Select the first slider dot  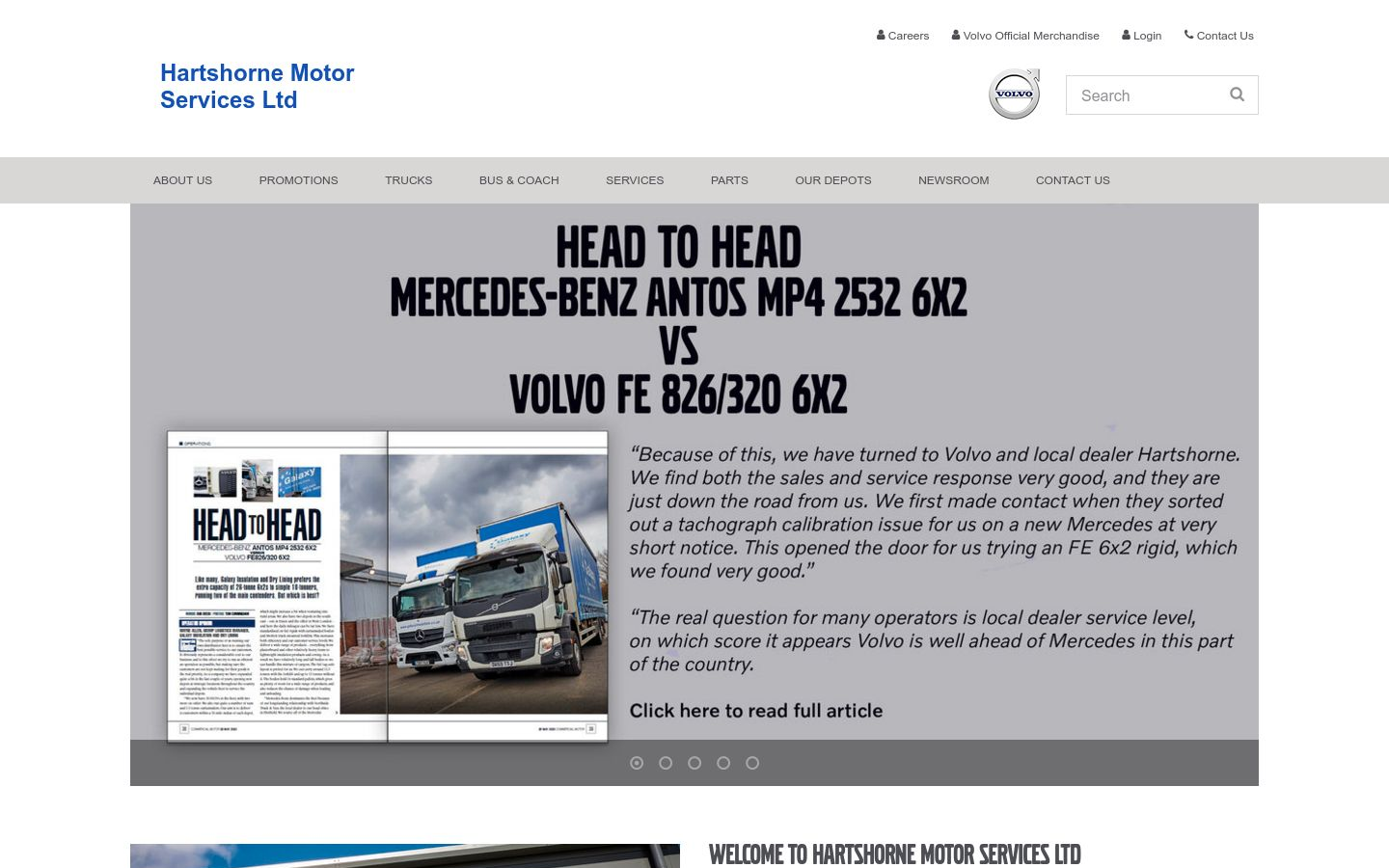coord(637,763)
